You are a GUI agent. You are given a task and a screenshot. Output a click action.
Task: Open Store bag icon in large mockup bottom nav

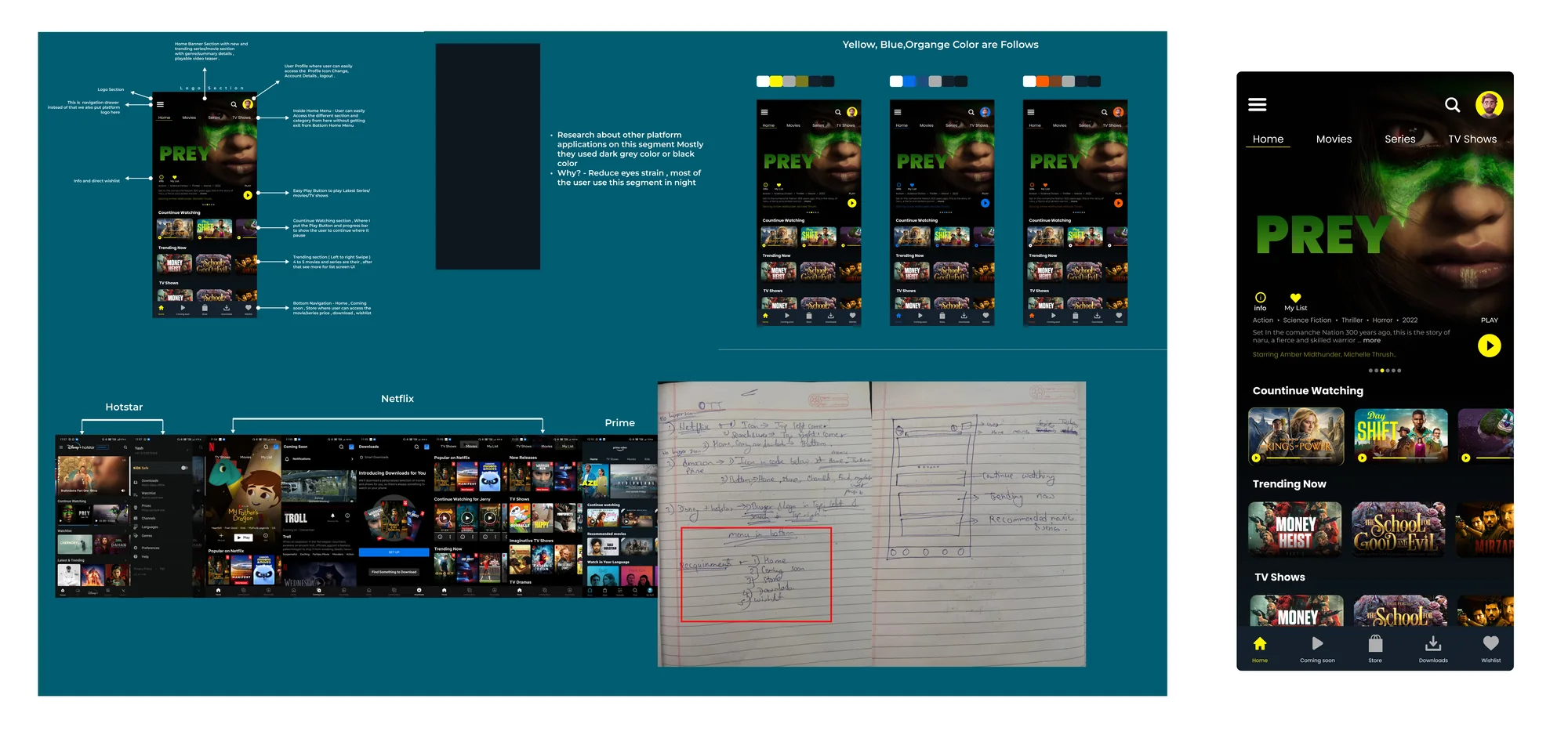click(x=1375, y=644)
